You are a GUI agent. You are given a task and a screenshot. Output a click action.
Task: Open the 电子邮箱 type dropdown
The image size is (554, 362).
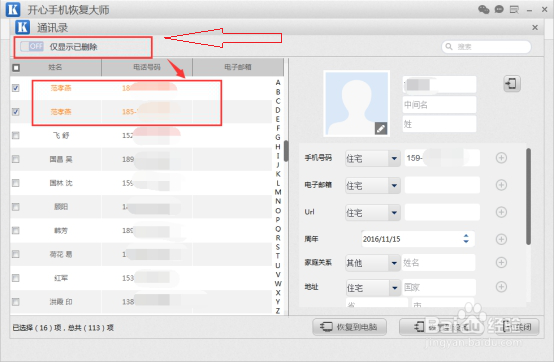373,185
